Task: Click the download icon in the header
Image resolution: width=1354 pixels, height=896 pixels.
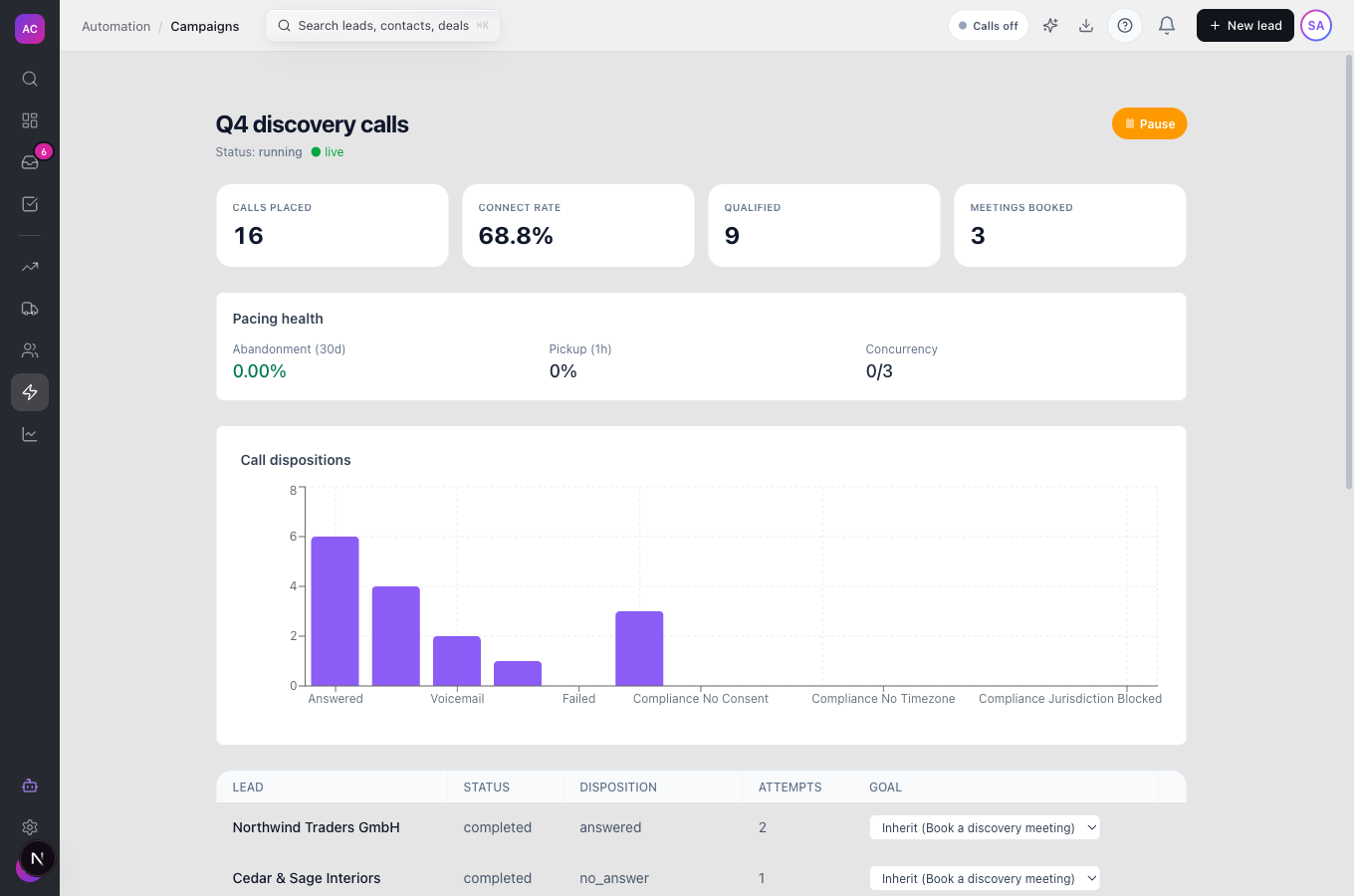Action: click(1086, 26)
